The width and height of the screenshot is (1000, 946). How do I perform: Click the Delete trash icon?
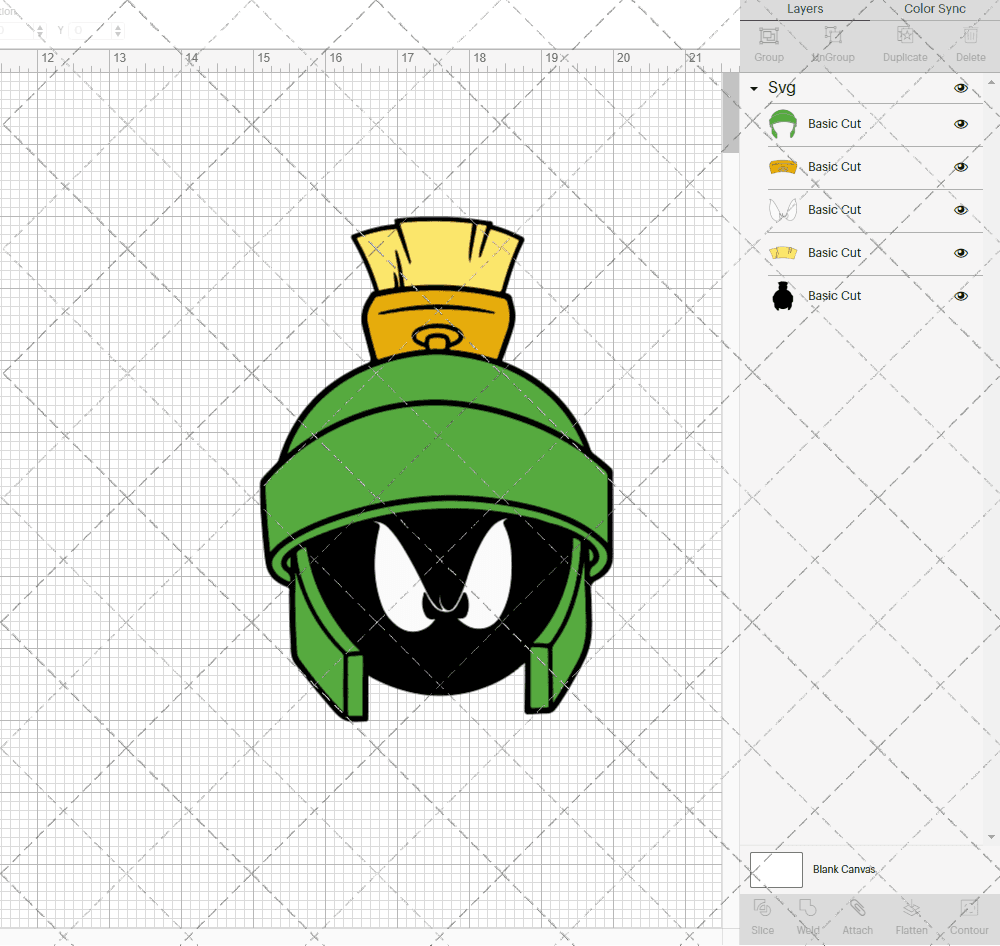(x=970, y=36)
